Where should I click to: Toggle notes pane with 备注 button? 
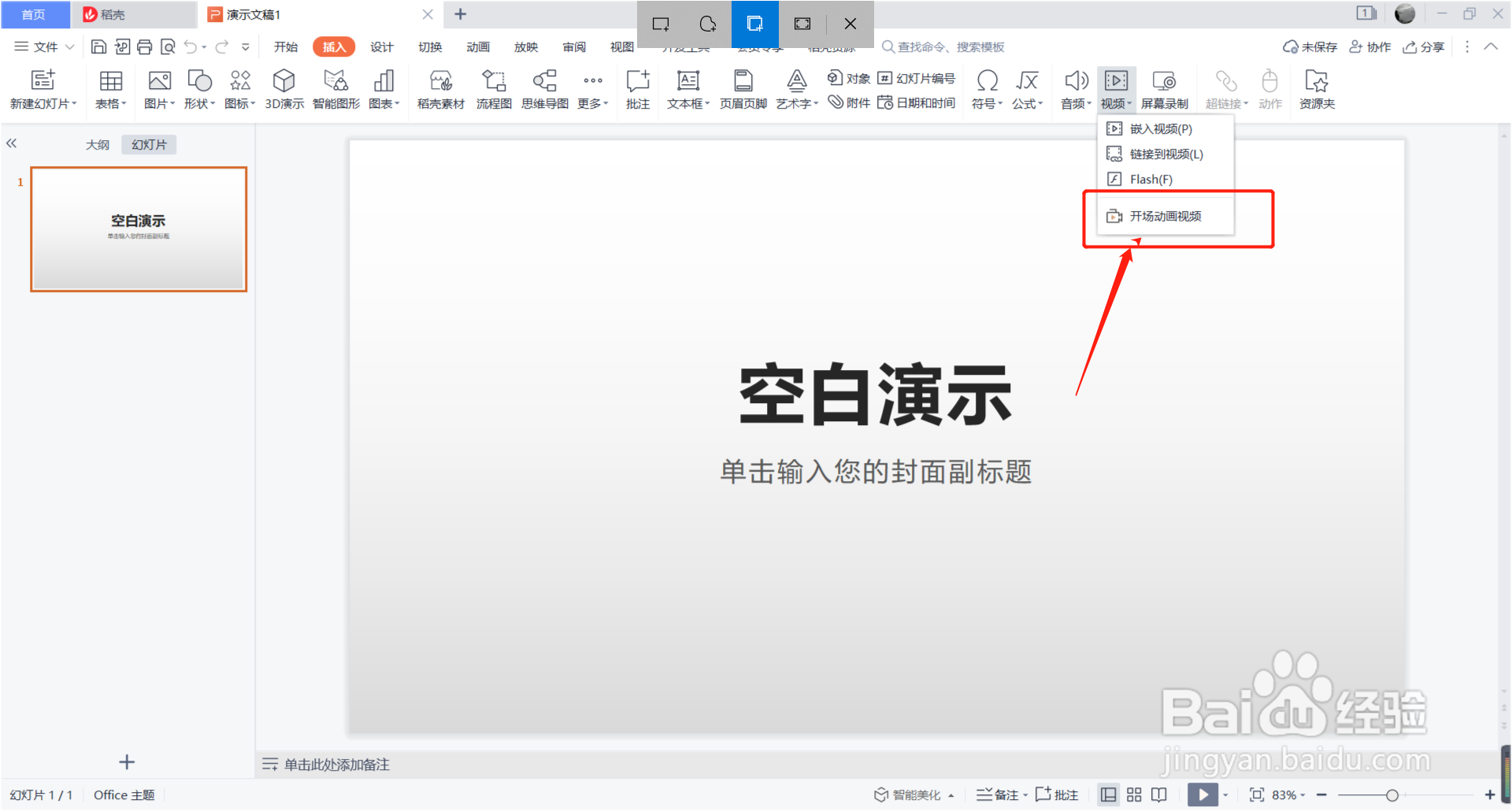tap(997, 794)
